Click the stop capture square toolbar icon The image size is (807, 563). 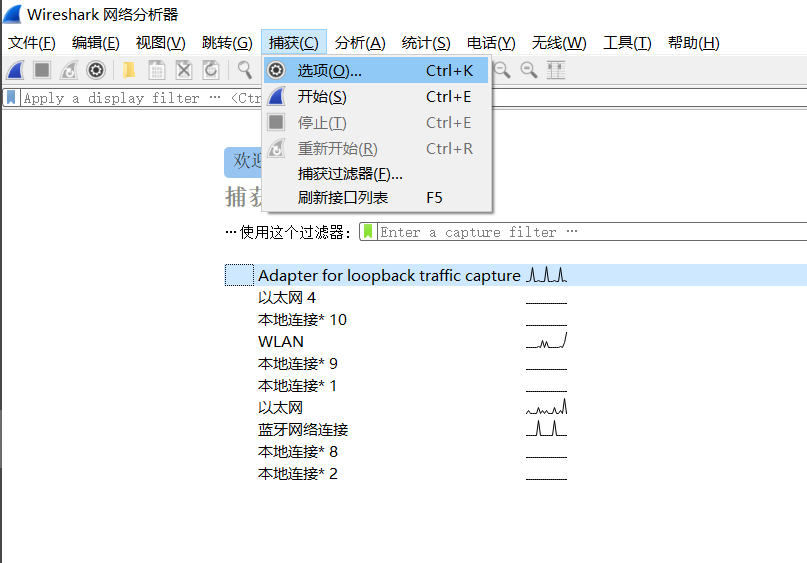[x=42, y=70]
